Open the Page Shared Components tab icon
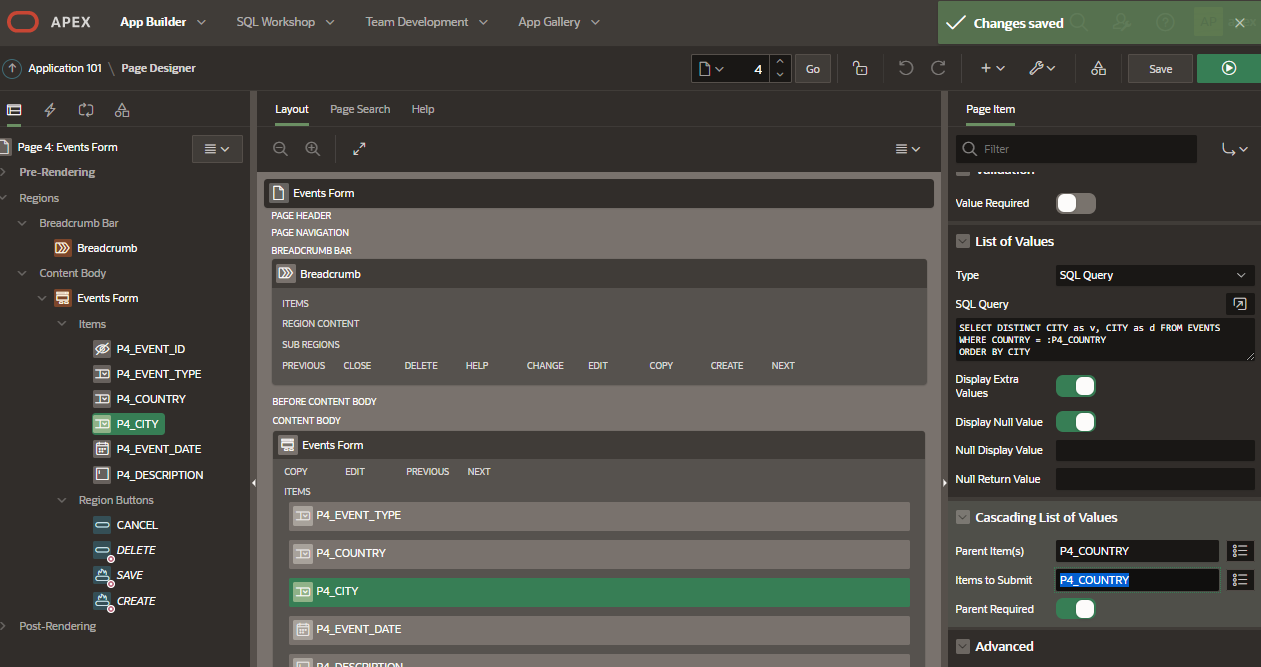 click(122, 109)
